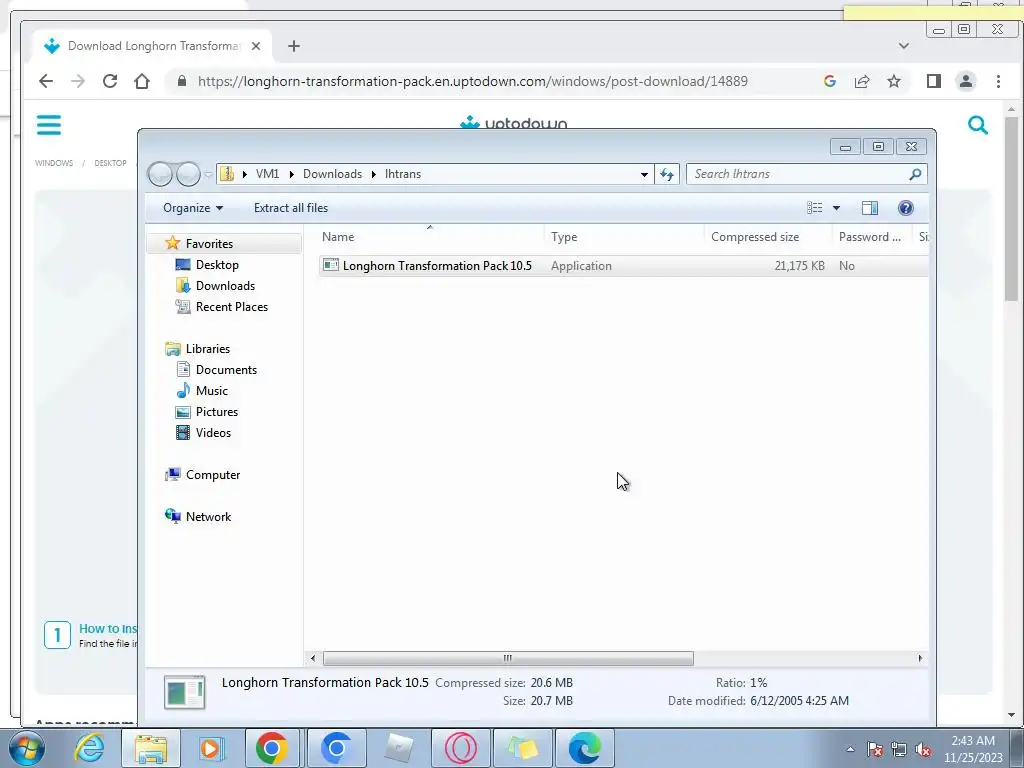Image resolution: width=1024 pixels, height=768 pixels.
Task: Open Chrome three-dot menu
Action: 998,81
